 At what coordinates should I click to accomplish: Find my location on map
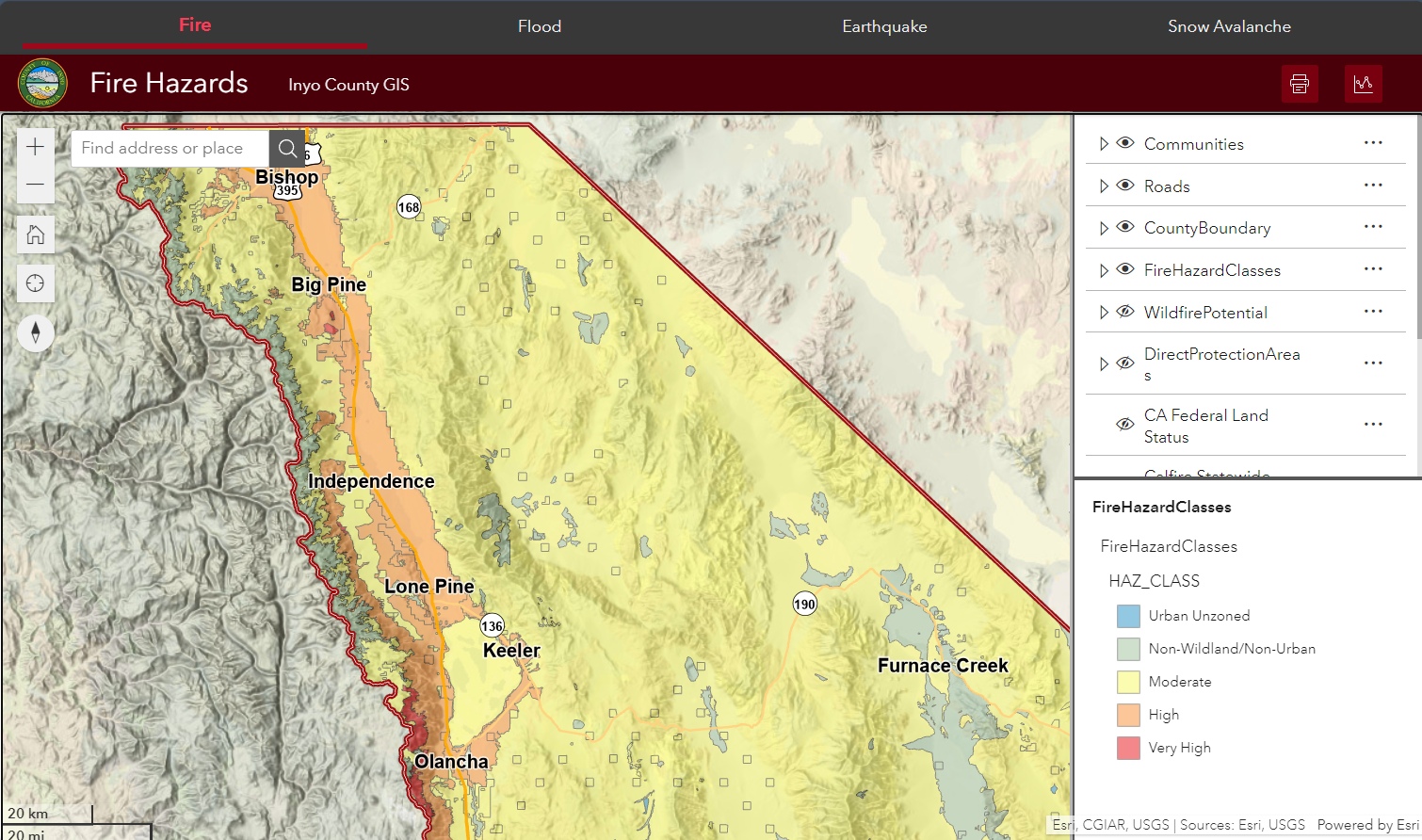[36, 283]
